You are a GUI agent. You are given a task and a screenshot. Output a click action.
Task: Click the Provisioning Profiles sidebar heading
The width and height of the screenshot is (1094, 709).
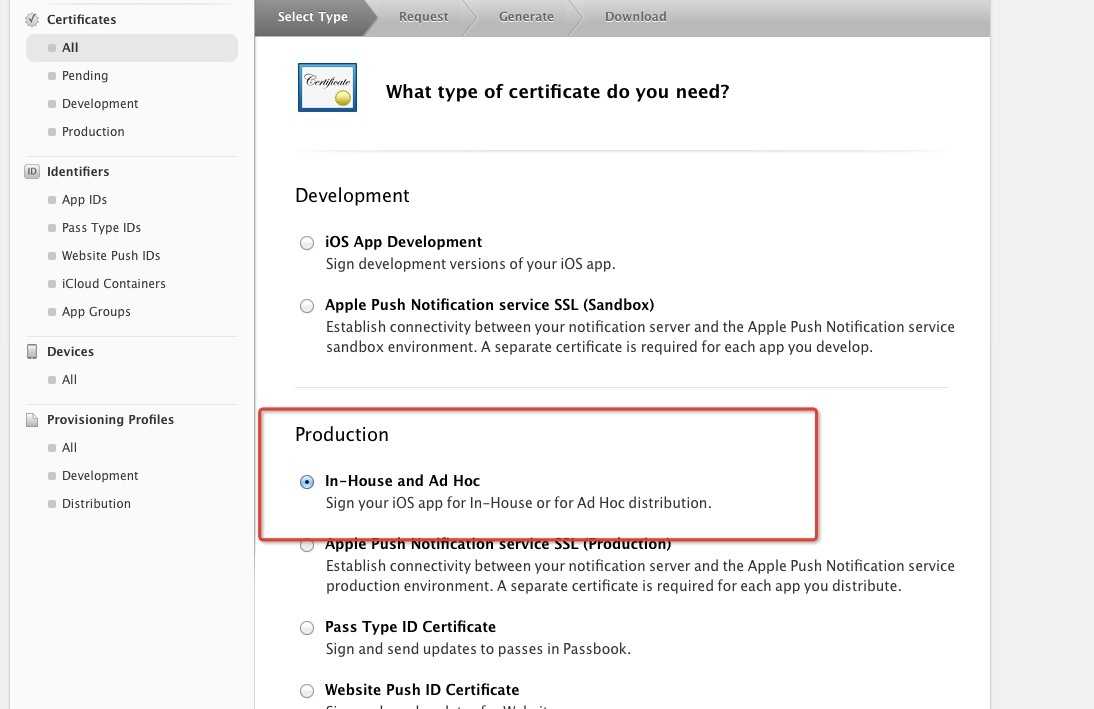click(x=110, y=419)
